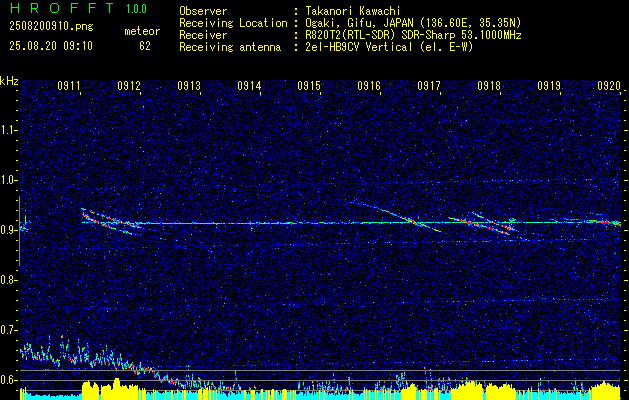The width and height of the screenshot is (629, 400).
Task: Click the 1.0 kHz axis label
Action: [9, 180]
